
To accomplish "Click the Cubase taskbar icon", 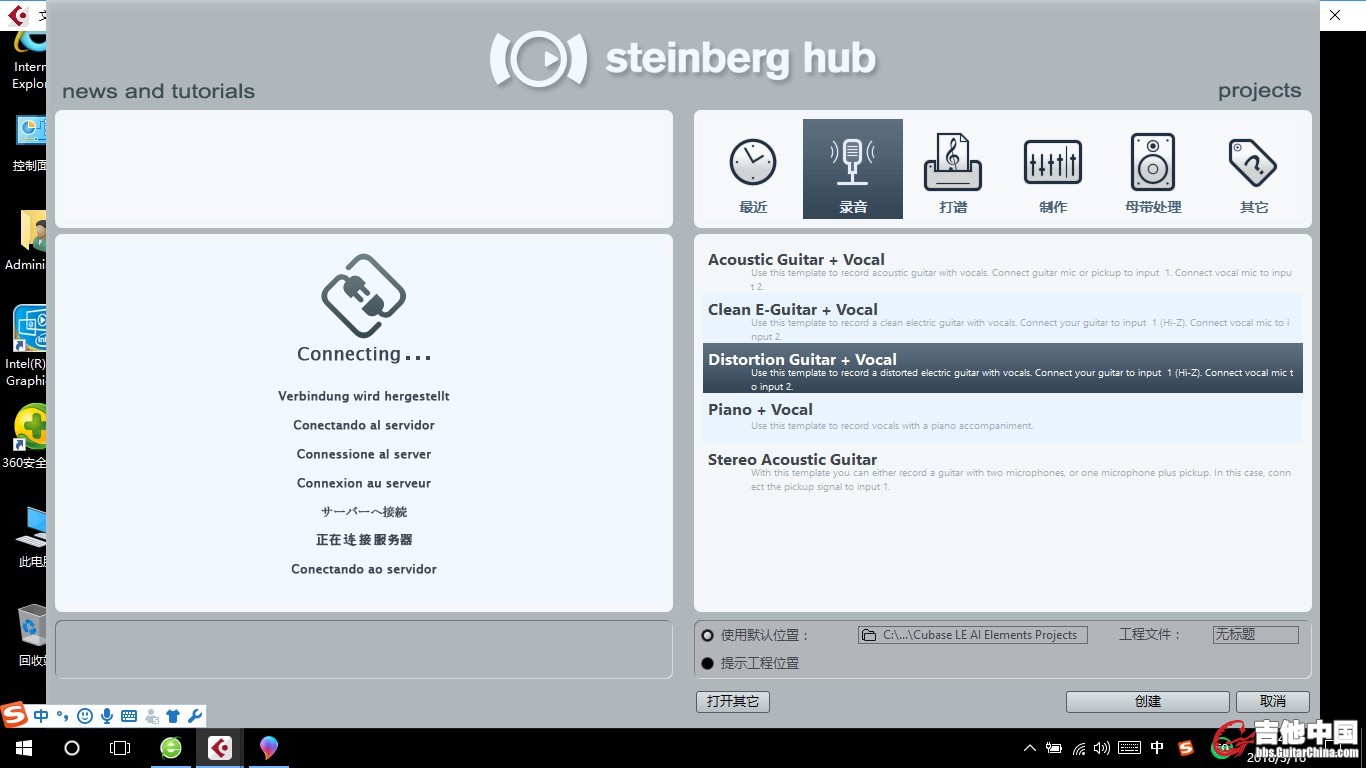I will [220, 748].
